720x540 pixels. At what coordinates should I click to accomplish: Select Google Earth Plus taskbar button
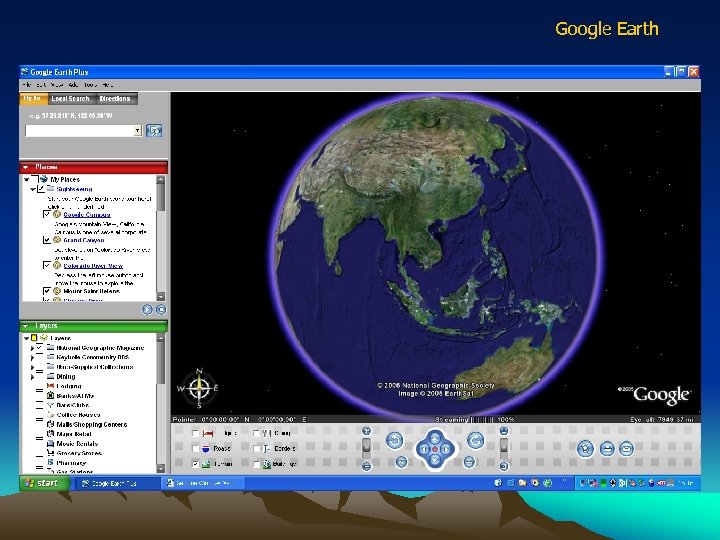point(116,484)
